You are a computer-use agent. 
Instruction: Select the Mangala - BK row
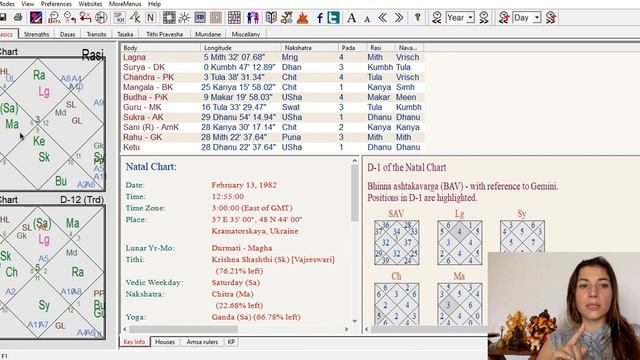(273, 87)
